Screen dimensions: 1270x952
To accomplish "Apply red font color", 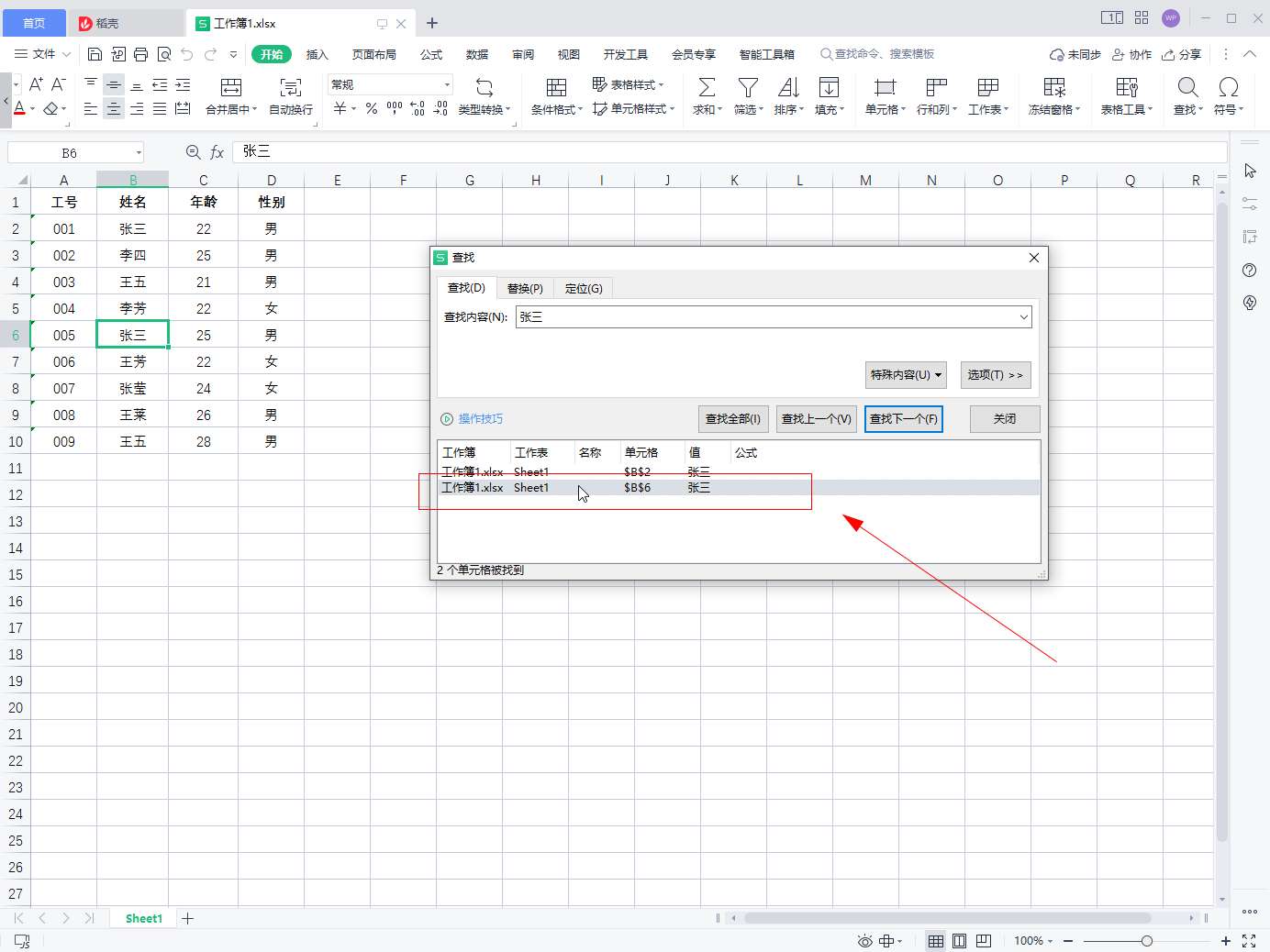I will [19, 108].
